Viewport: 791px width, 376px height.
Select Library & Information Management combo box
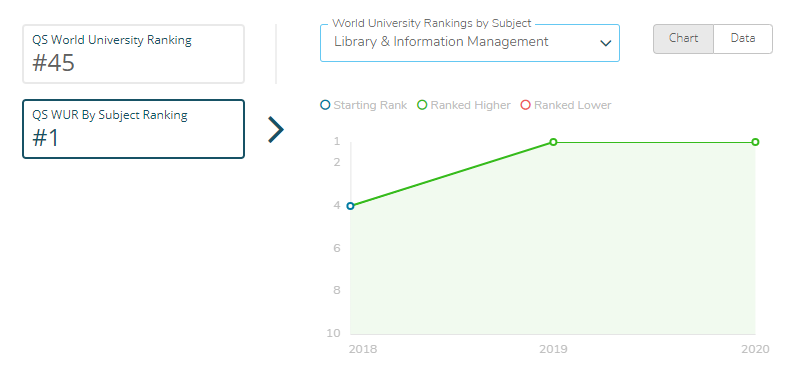[470, 43]
